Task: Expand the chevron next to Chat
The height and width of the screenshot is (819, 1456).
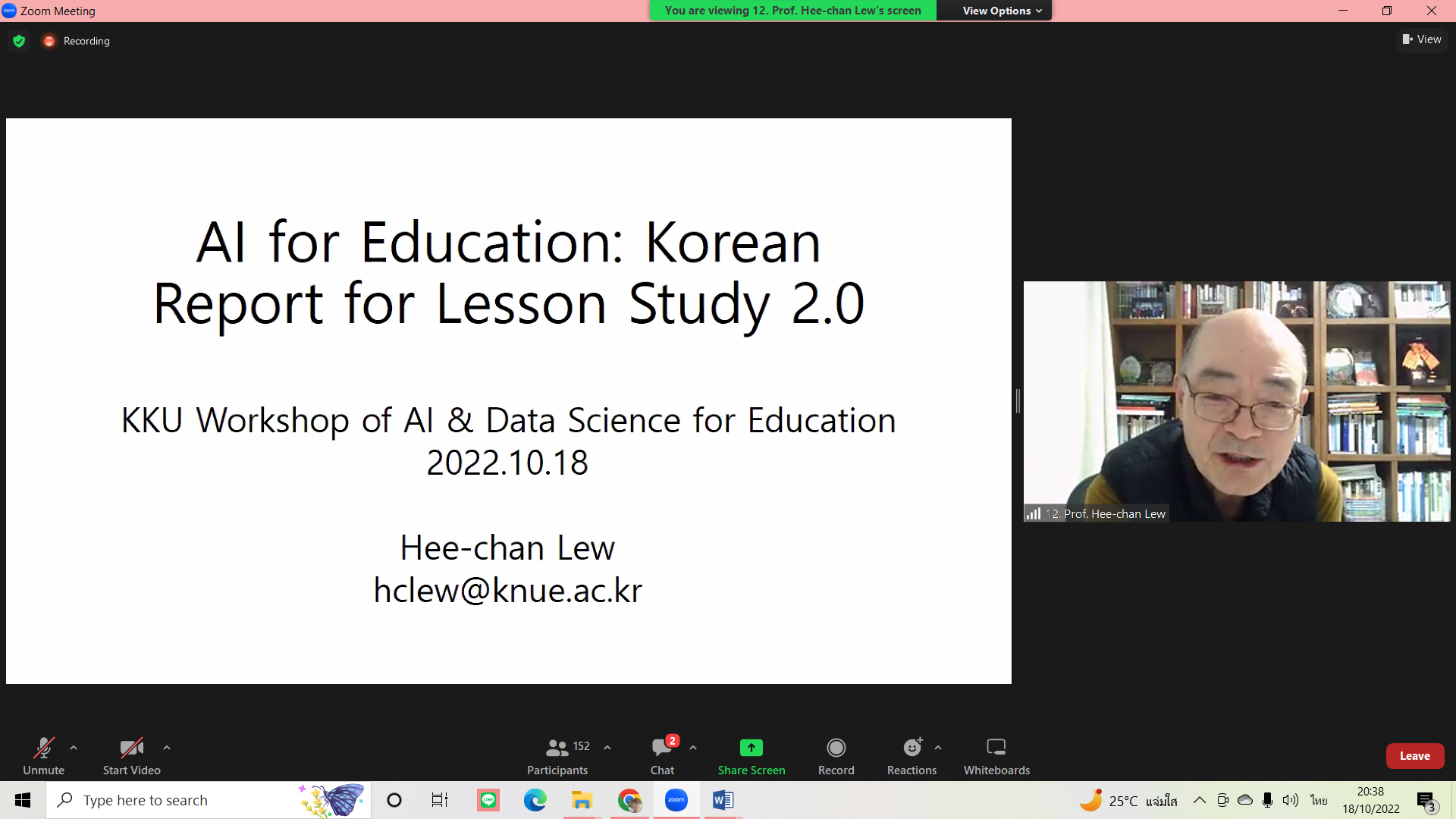Action: (693, 748)
